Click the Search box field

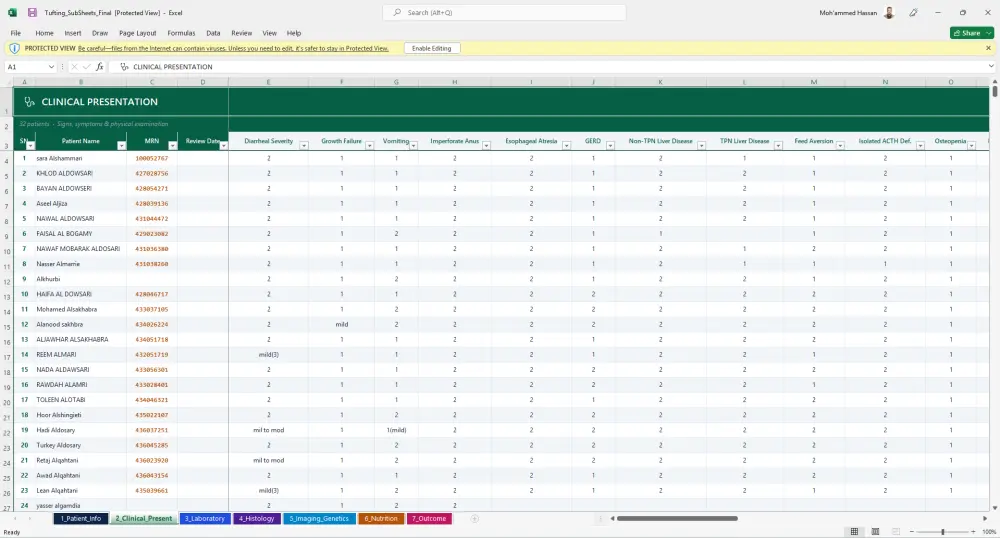point(504,13)
